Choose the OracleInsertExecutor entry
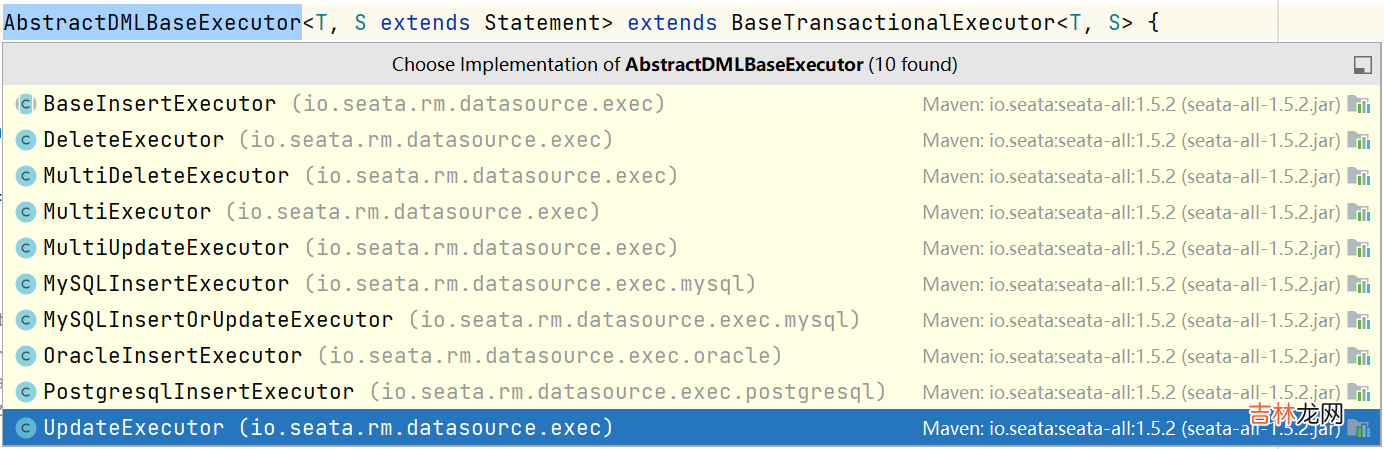This screenshot has width=1384, height=449. pyautogui.click(x=172, y=356)
